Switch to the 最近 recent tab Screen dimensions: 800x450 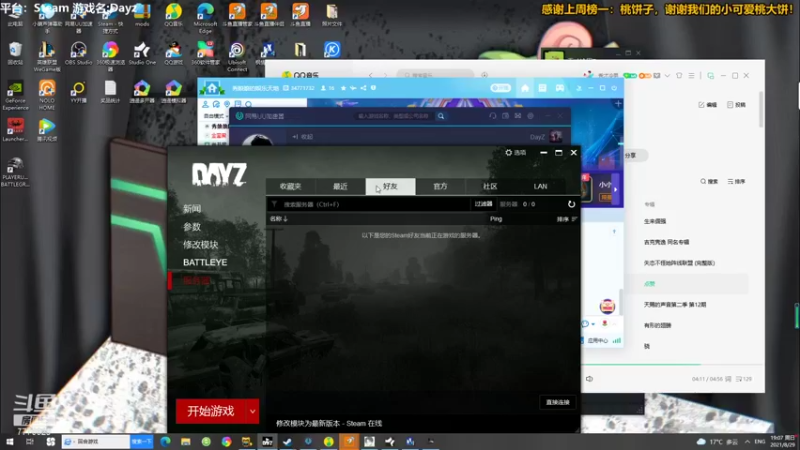point(340,187)
